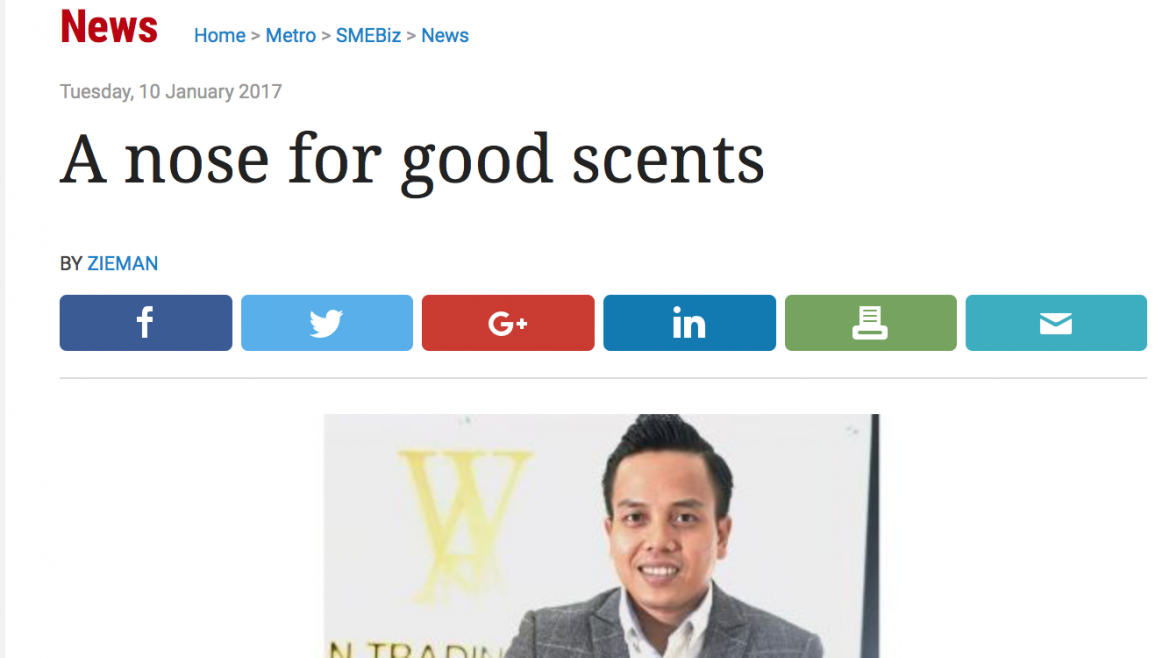View author ZIEMAN's profile link
Viewport: 1170px width, 658px height.
click(x=122, y=263)
